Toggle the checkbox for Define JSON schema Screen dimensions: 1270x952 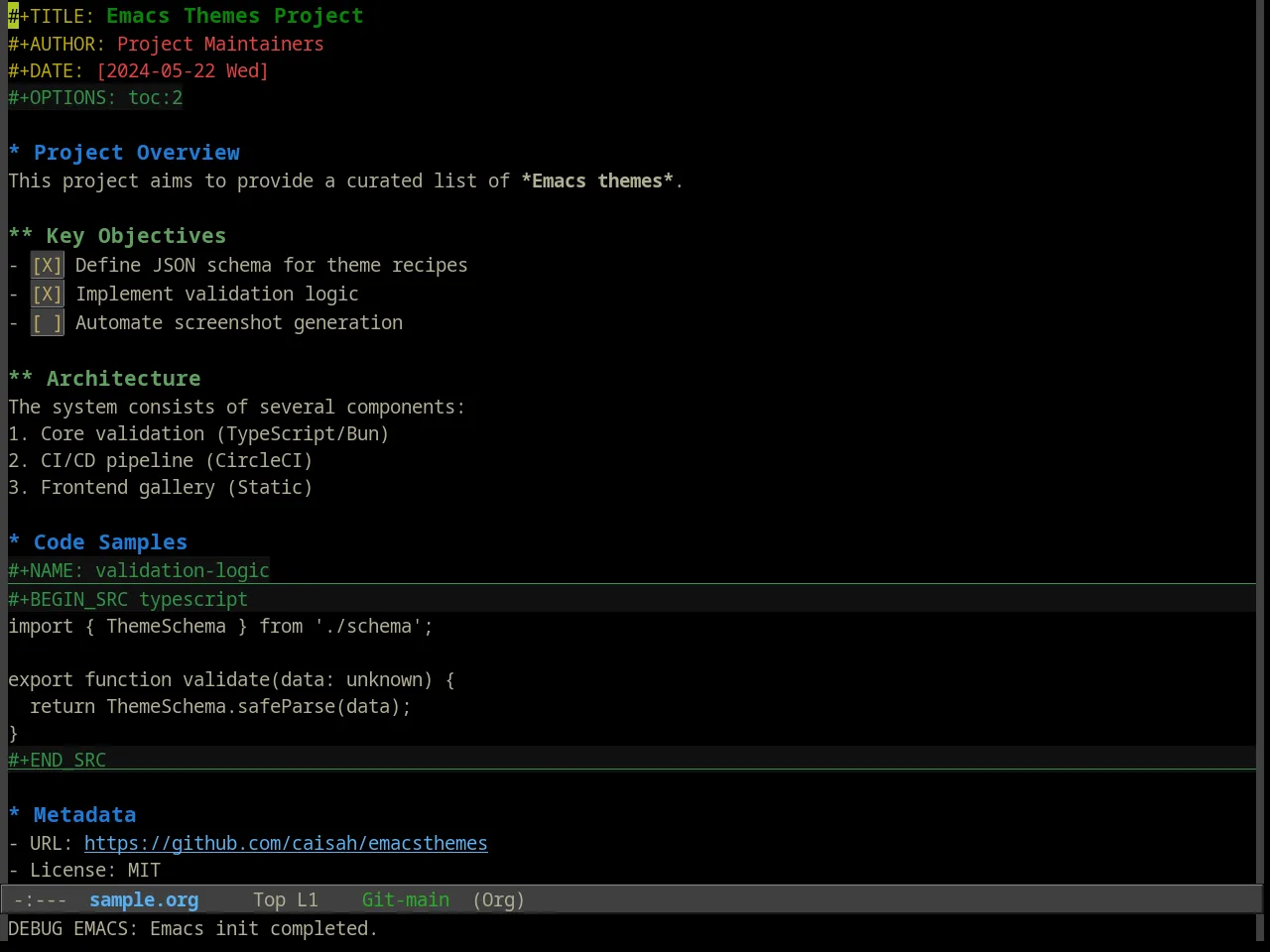47,266
